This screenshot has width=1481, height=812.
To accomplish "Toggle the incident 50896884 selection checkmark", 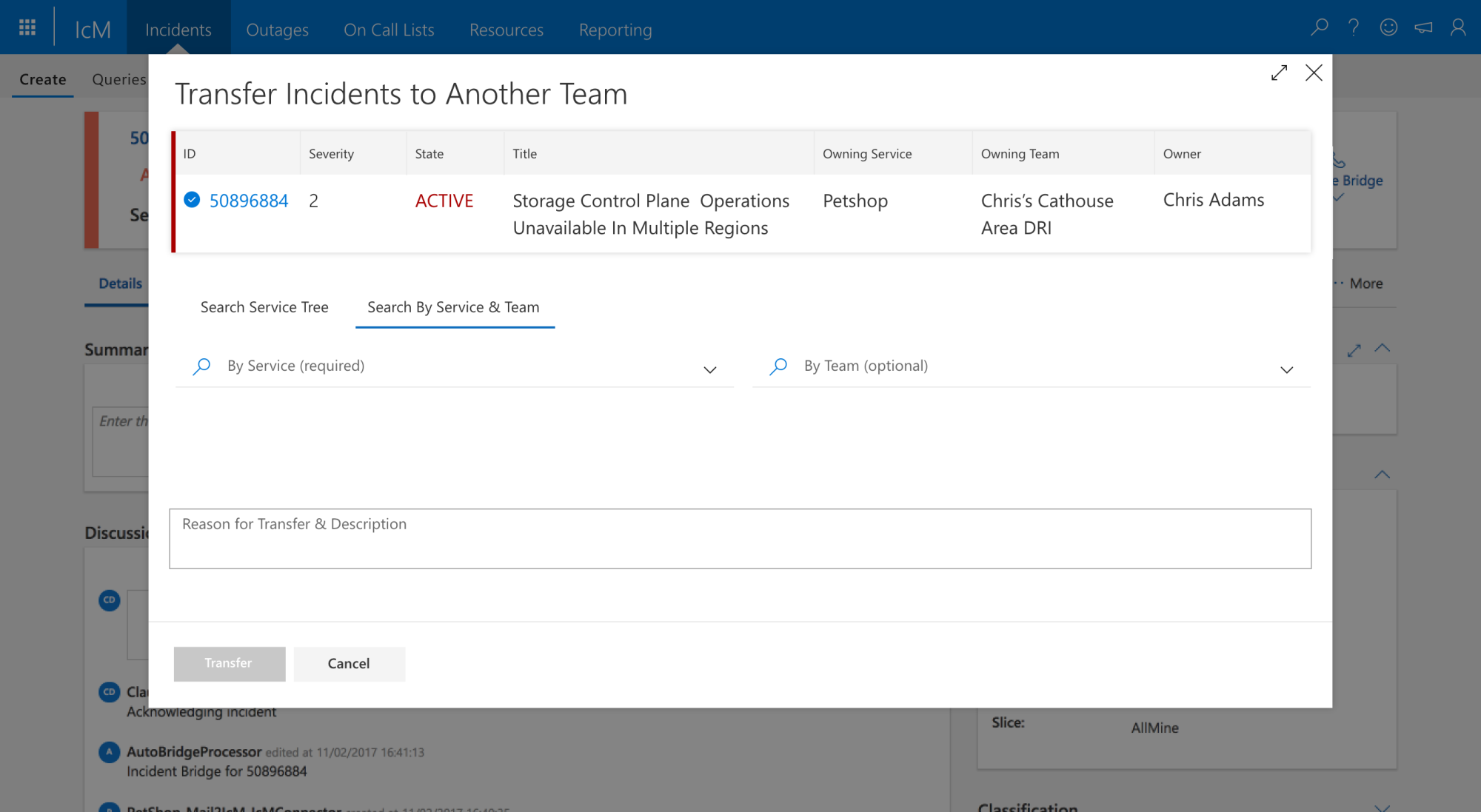I will 192,200.
